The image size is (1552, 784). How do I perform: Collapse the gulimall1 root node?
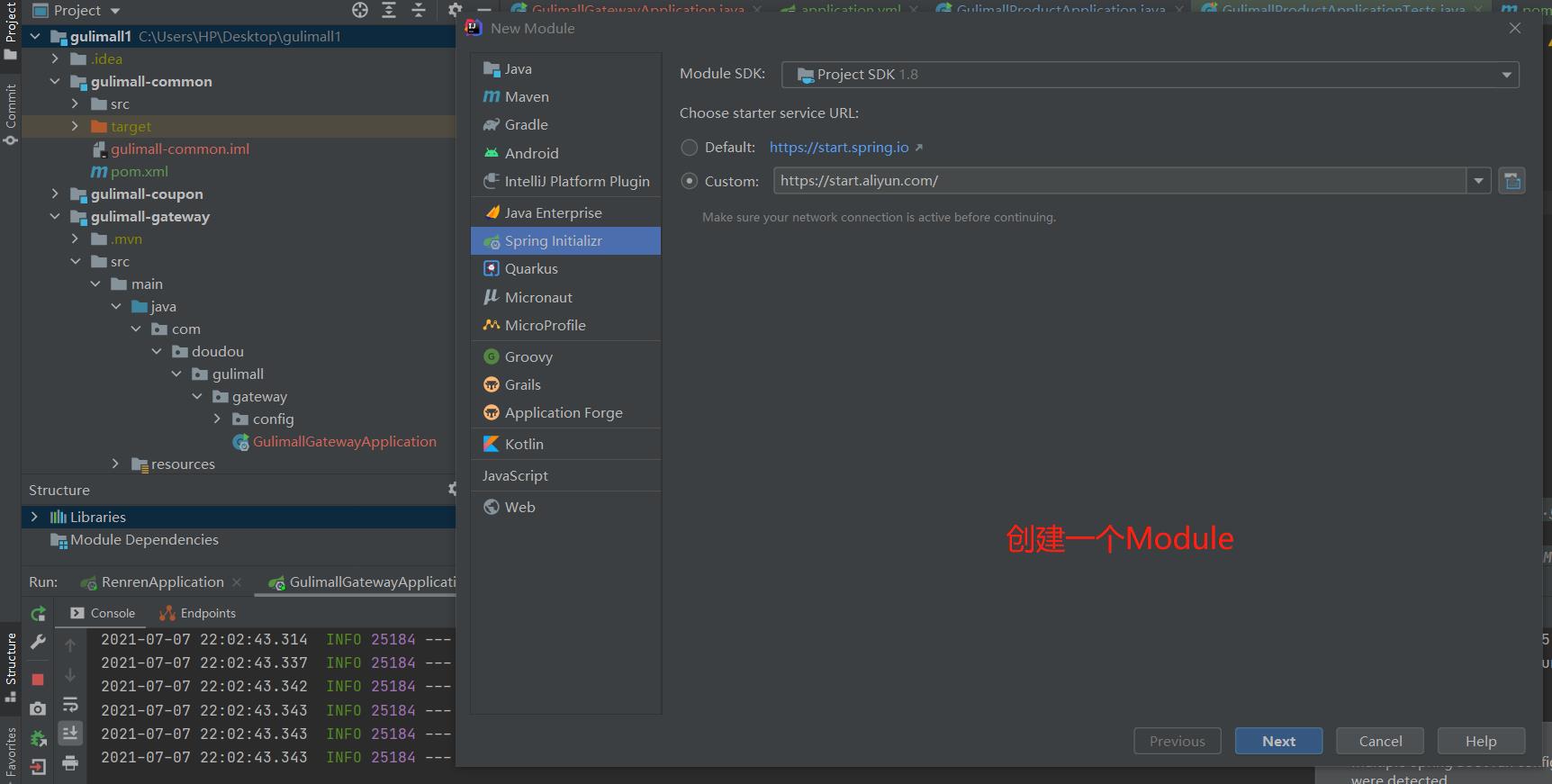(35, 37)
